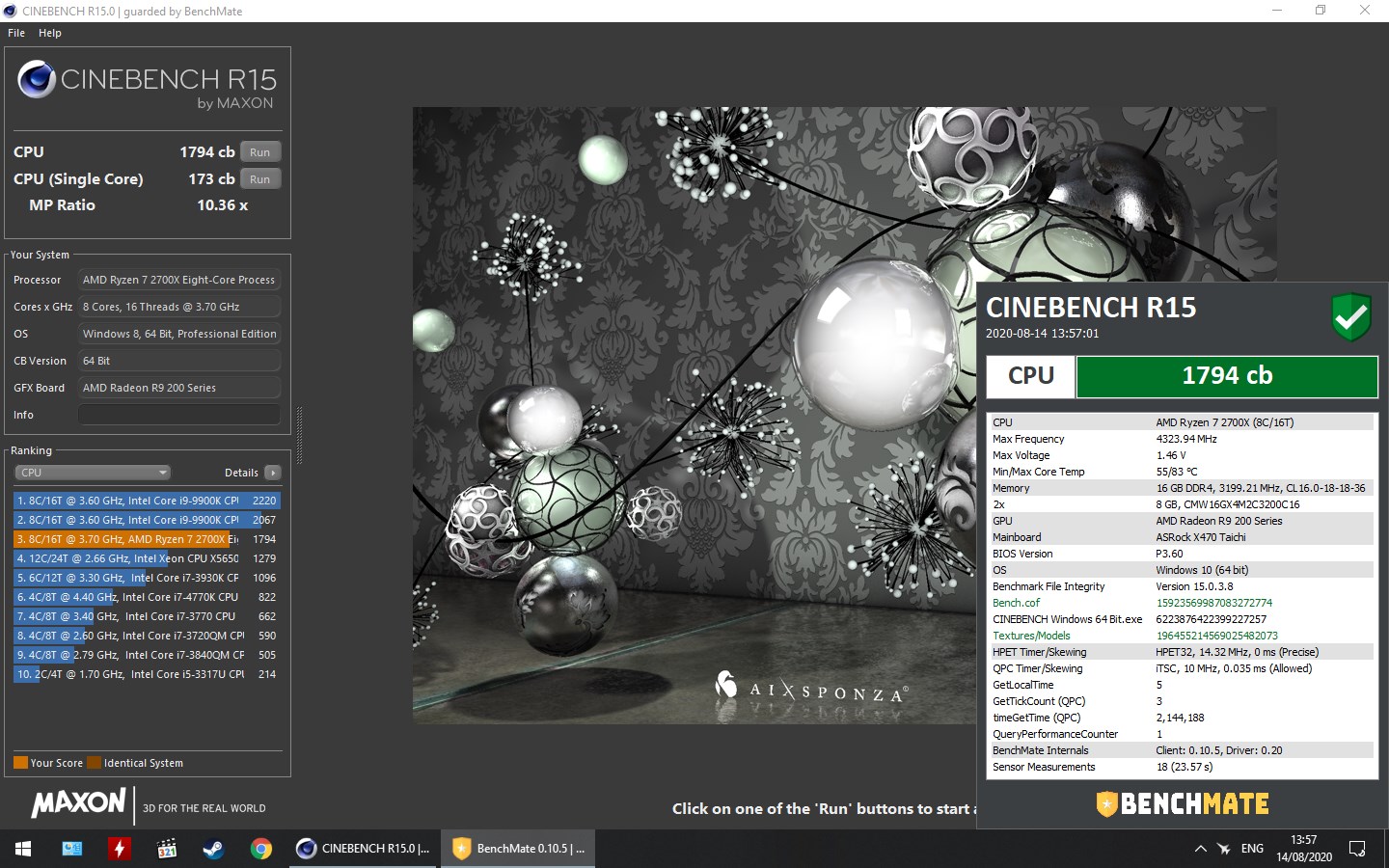Click the Your Score orange legend swatch
The image size is (1389, 868).
pyautogui.click(x=20, y=763)
